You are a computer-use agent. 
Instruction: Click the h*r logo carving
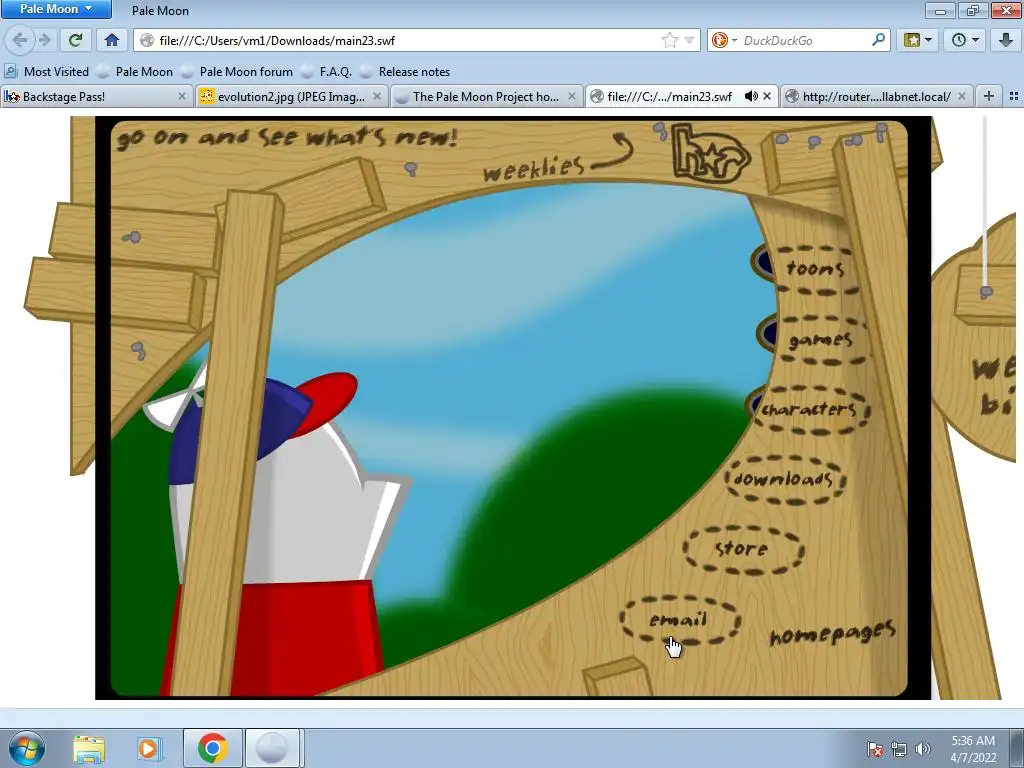click(711, 153)
